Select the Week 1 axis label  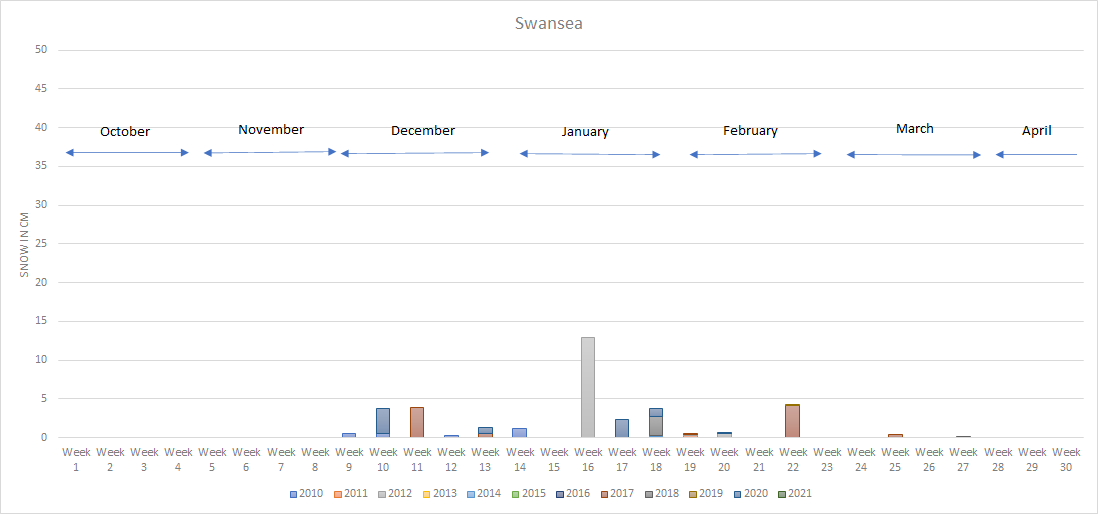pyautogui.click(x=76, y=459)
